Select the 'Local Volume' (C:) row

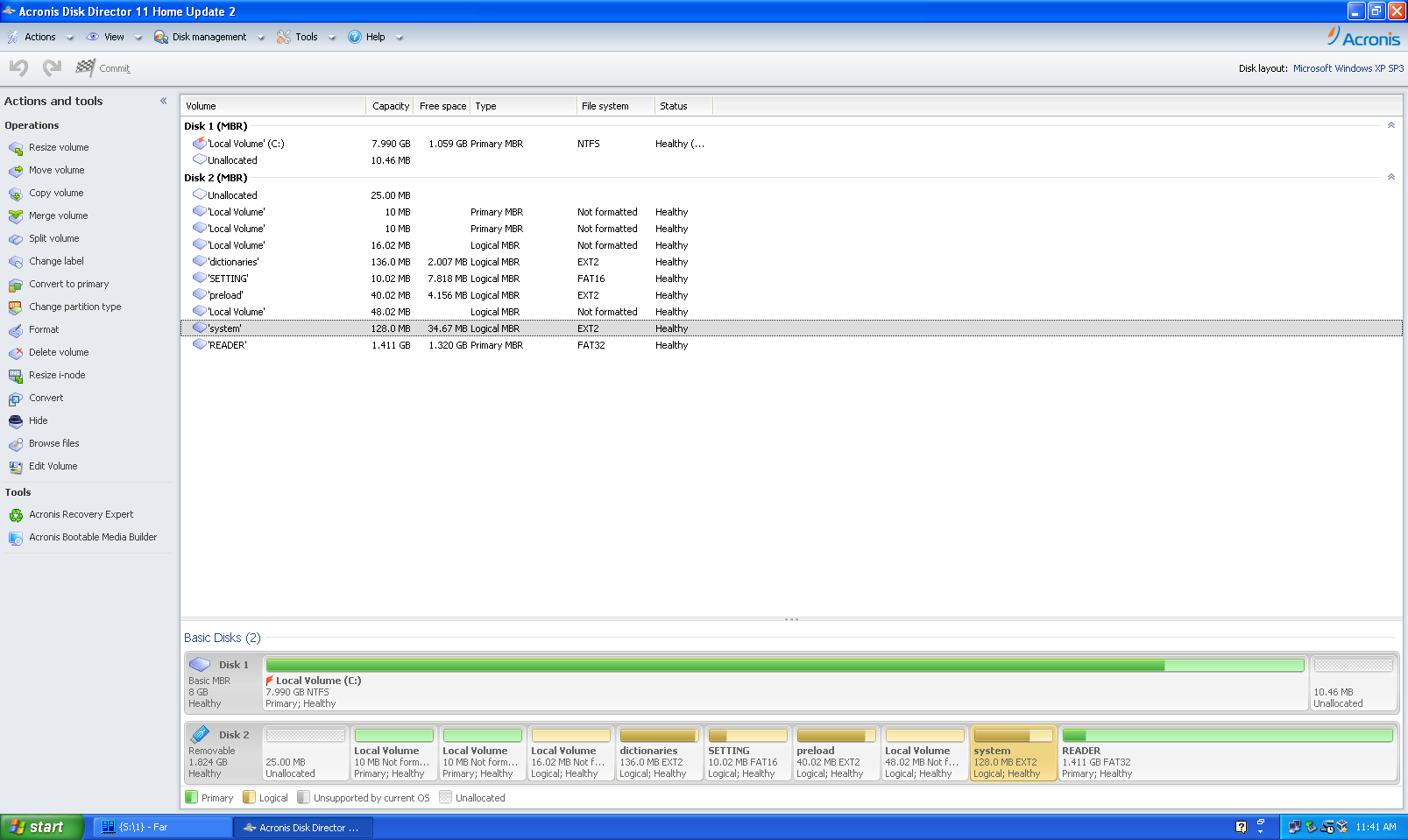pyautogui.click(x=791, y=144)
